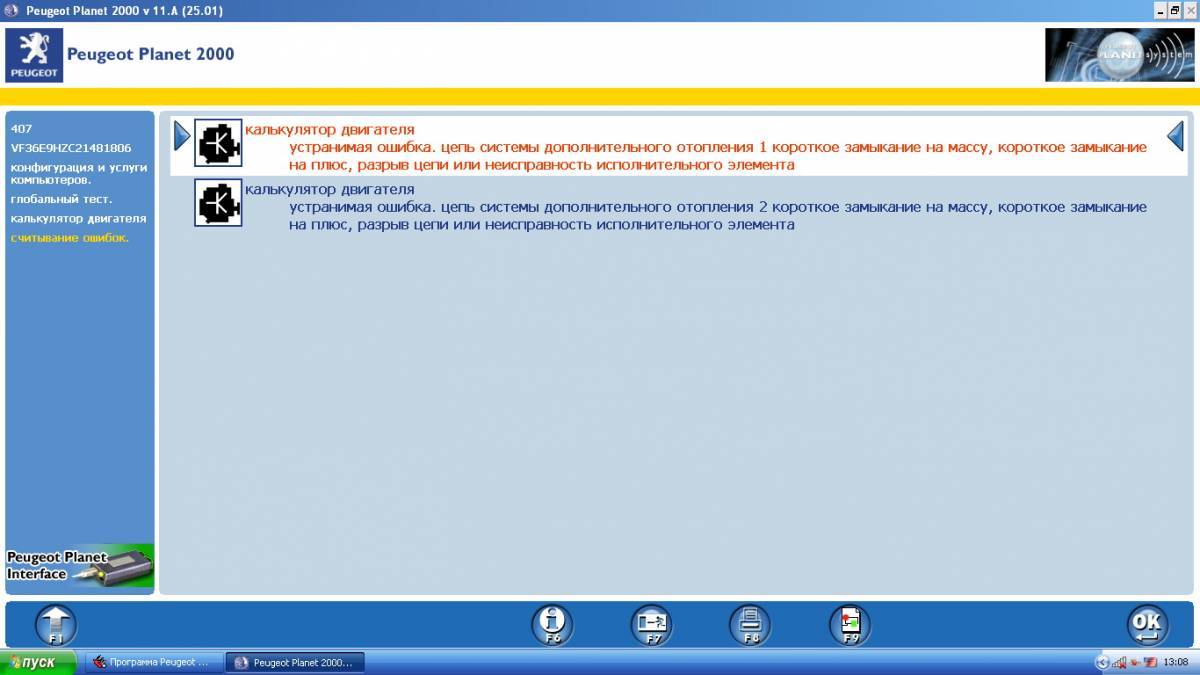Confirm with the OK button
This screenshot has width=1200, height=675.
[x=1147, y=624]
